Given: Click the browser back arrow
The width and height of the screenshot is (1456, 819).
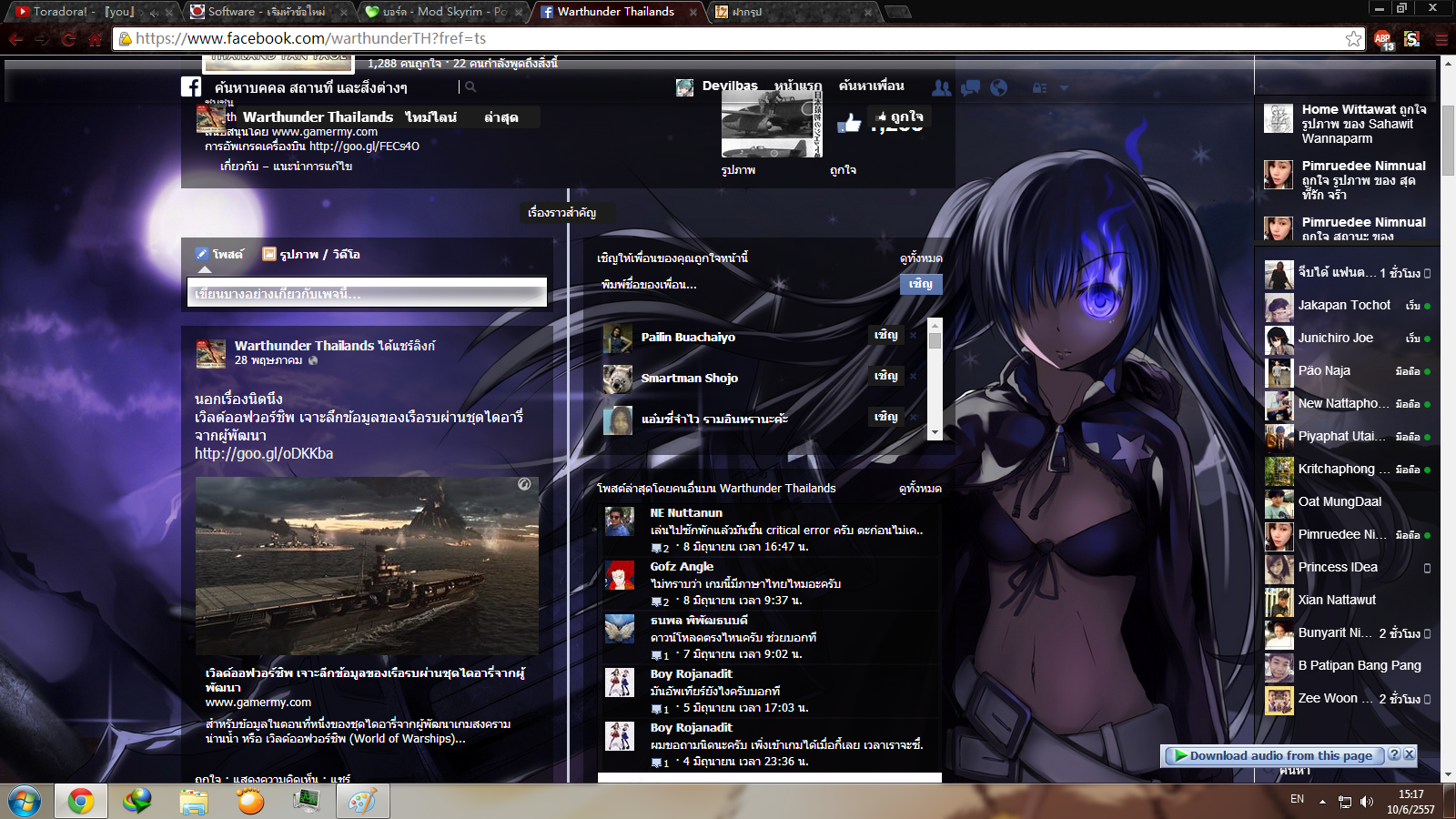Looking at the screenshot, I should click(15, 39).
